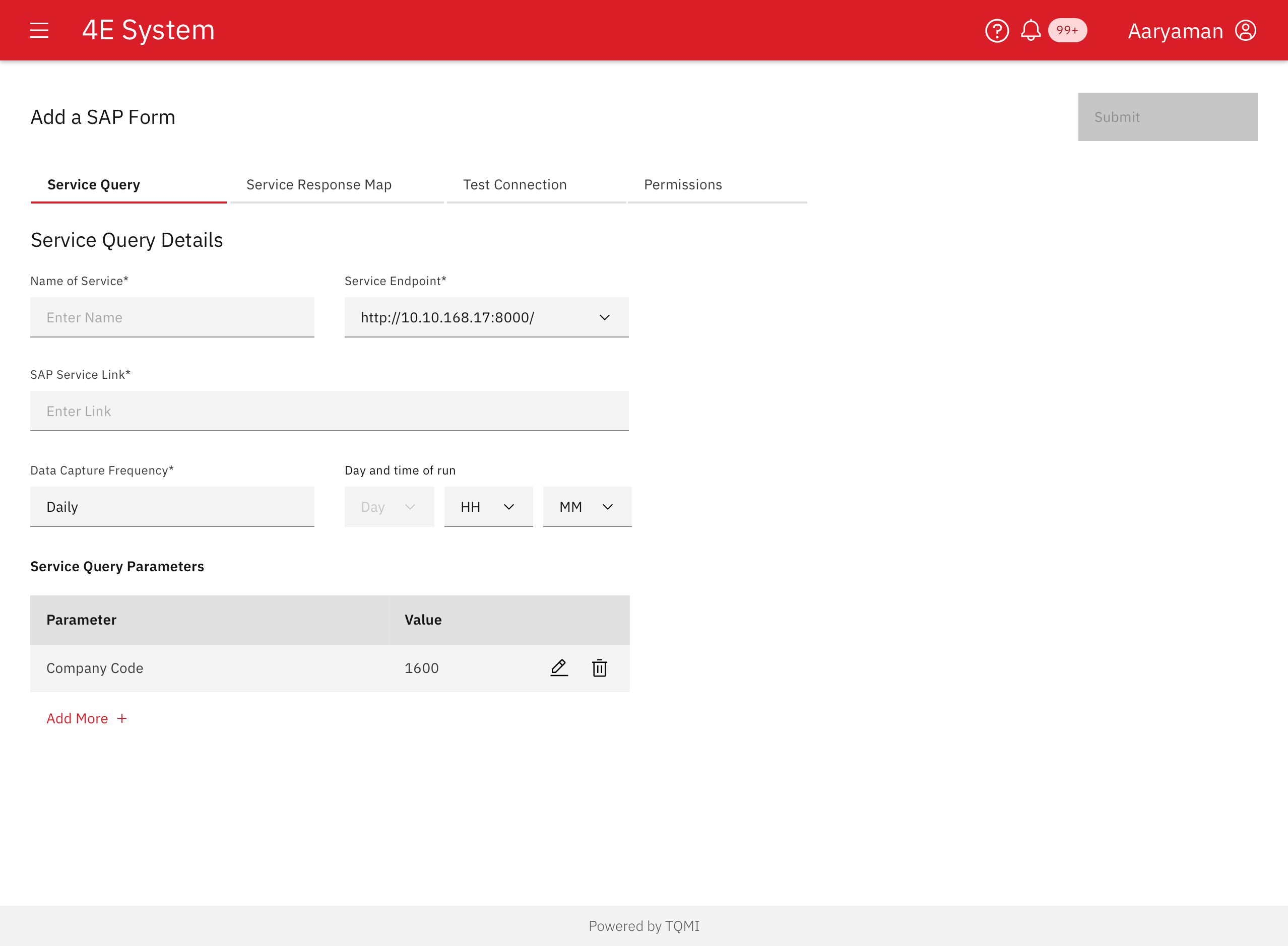Open the Day selector dropdown
This screenshot has width=1288, height=946.
tap(389, 507)
